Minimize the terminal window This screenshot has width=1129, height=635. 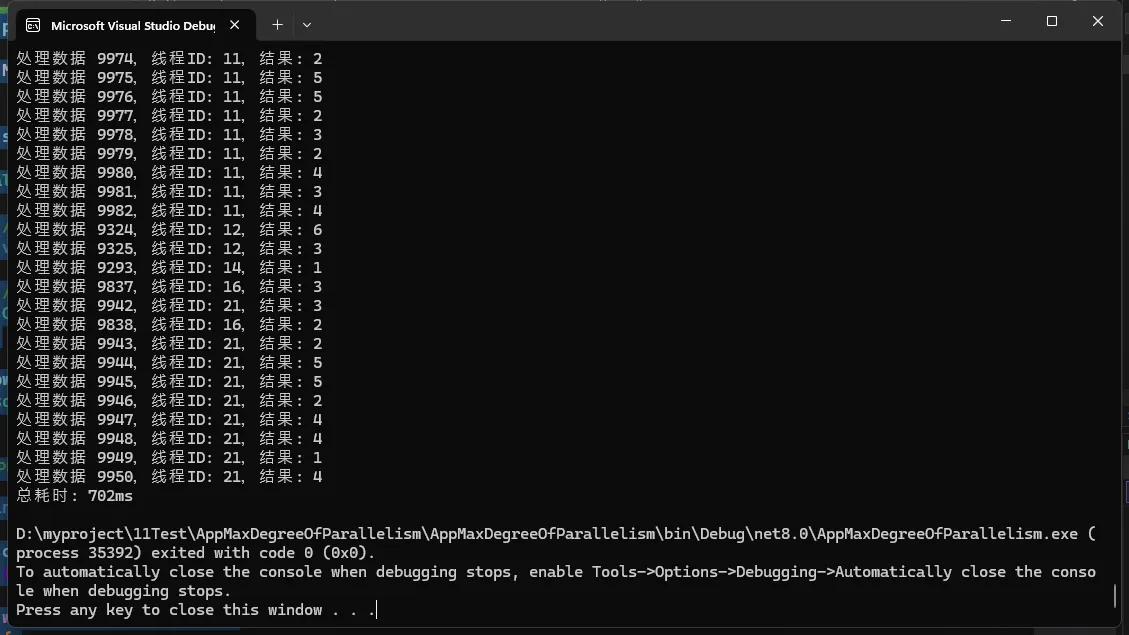click(x=1006, y=21)
